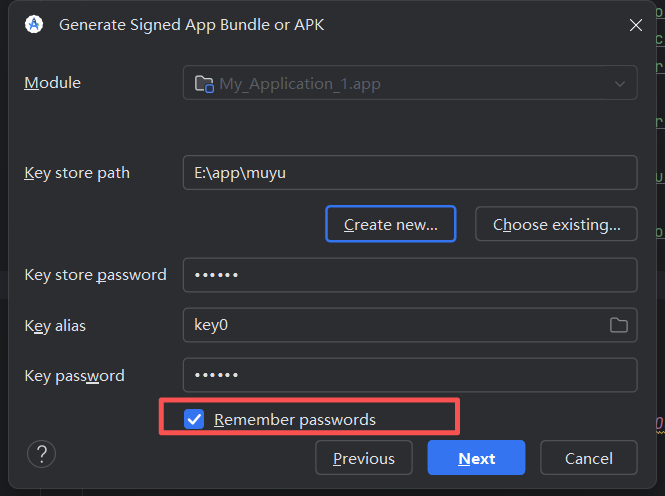Uncheck the Remember passwords checkbox

tap(194, 419)
